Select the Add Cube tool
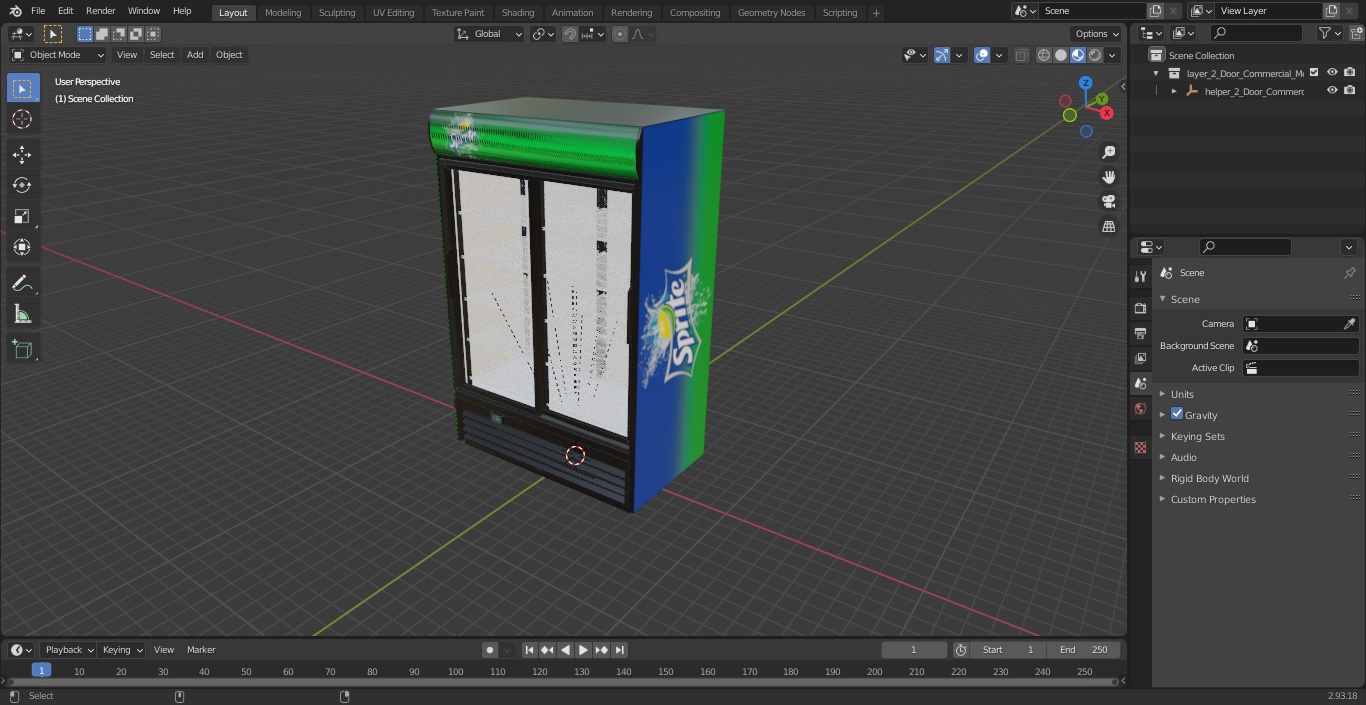Image resolution: width=1366 pixels, height=705 pixels. point(22,350)
